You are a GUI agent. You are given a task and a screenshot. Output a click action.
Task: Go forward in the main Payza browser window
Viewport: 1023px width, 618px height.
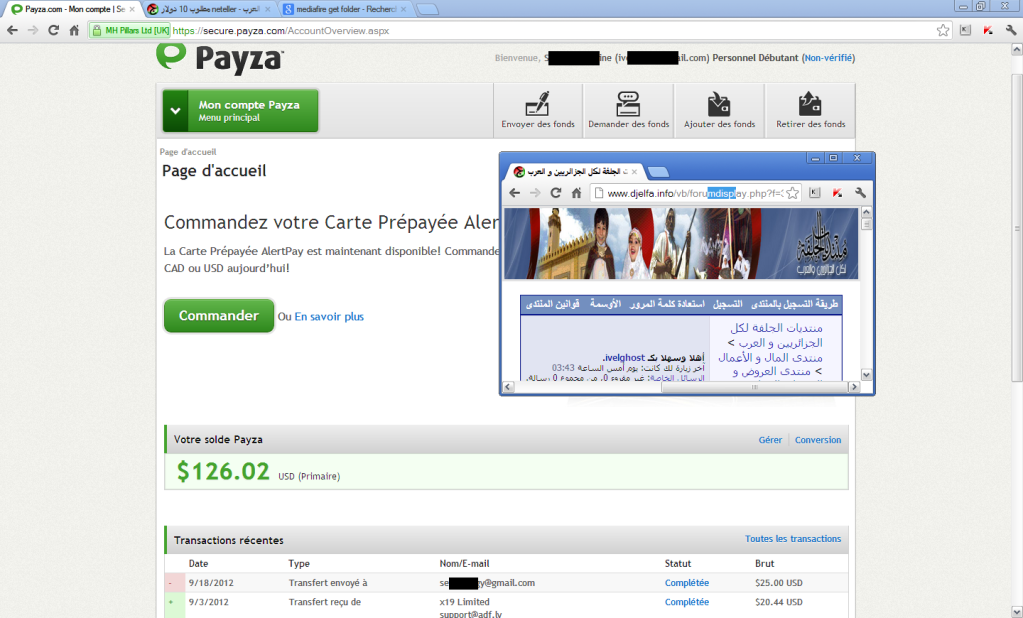coord(33,30)
